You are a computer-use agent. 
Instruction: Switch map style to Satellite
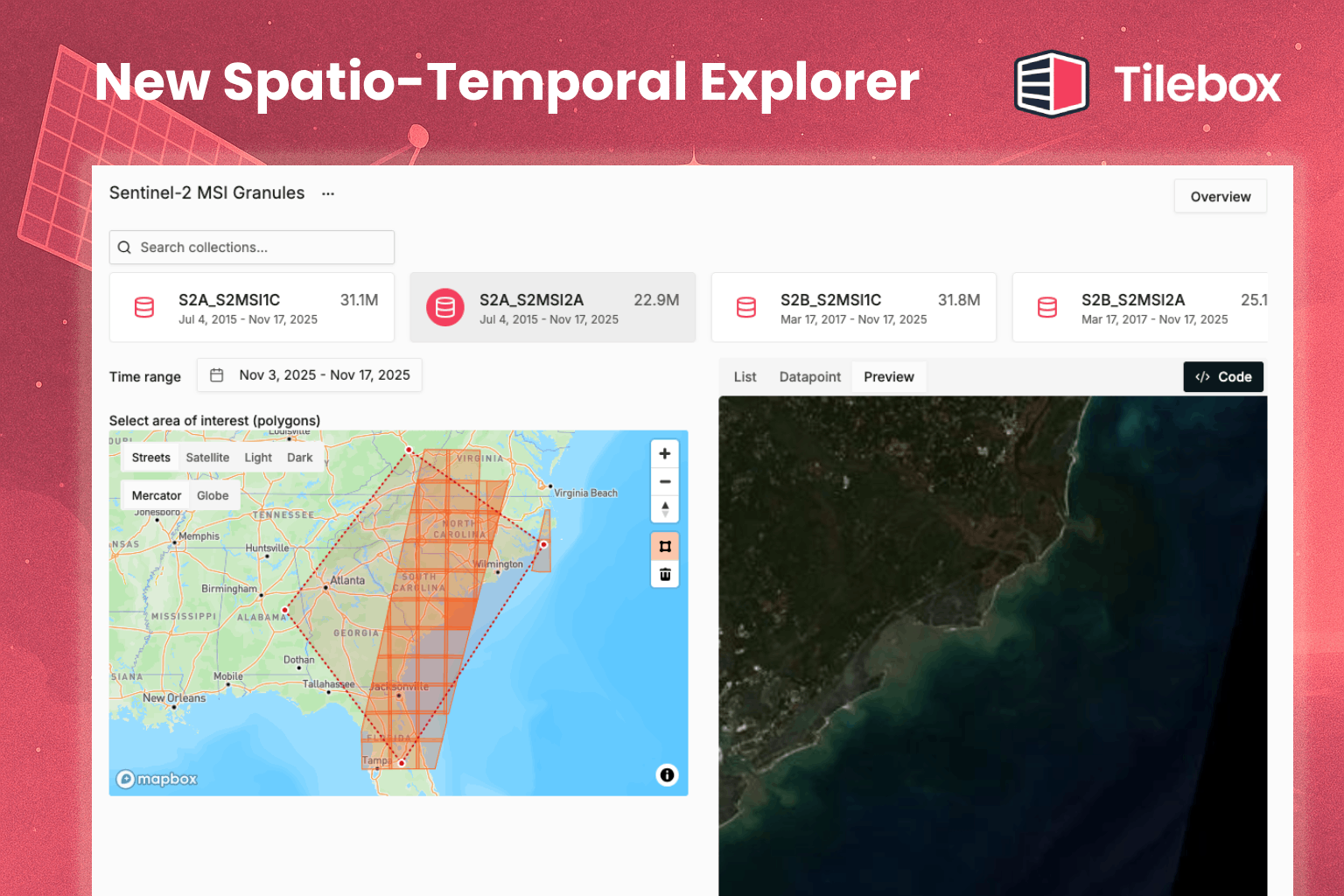tap(207, 458)
